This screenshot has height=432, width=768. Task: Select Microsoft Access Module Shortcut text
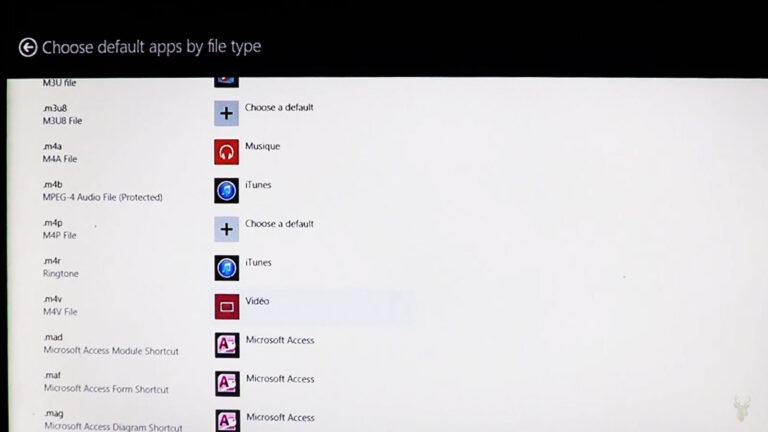[x=111, y=351]
